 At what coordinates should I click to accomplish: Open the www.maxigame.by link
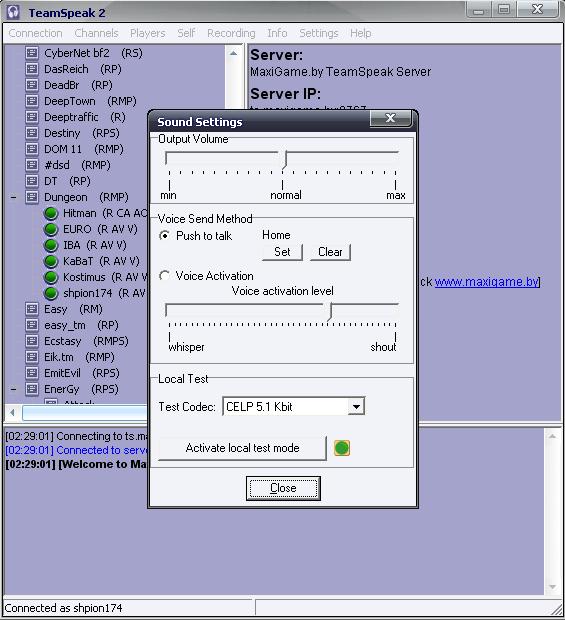486,282
